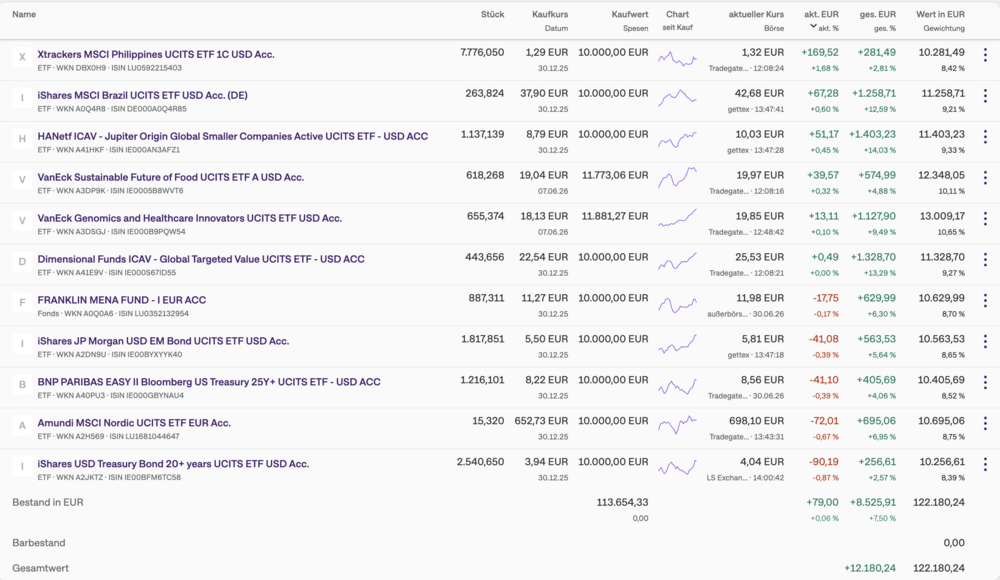Open VanEck Genomics and Healthcare Innovators link
Image resolution: width=1000 pixels, height=580 pixels.
(x=189, y=218)
